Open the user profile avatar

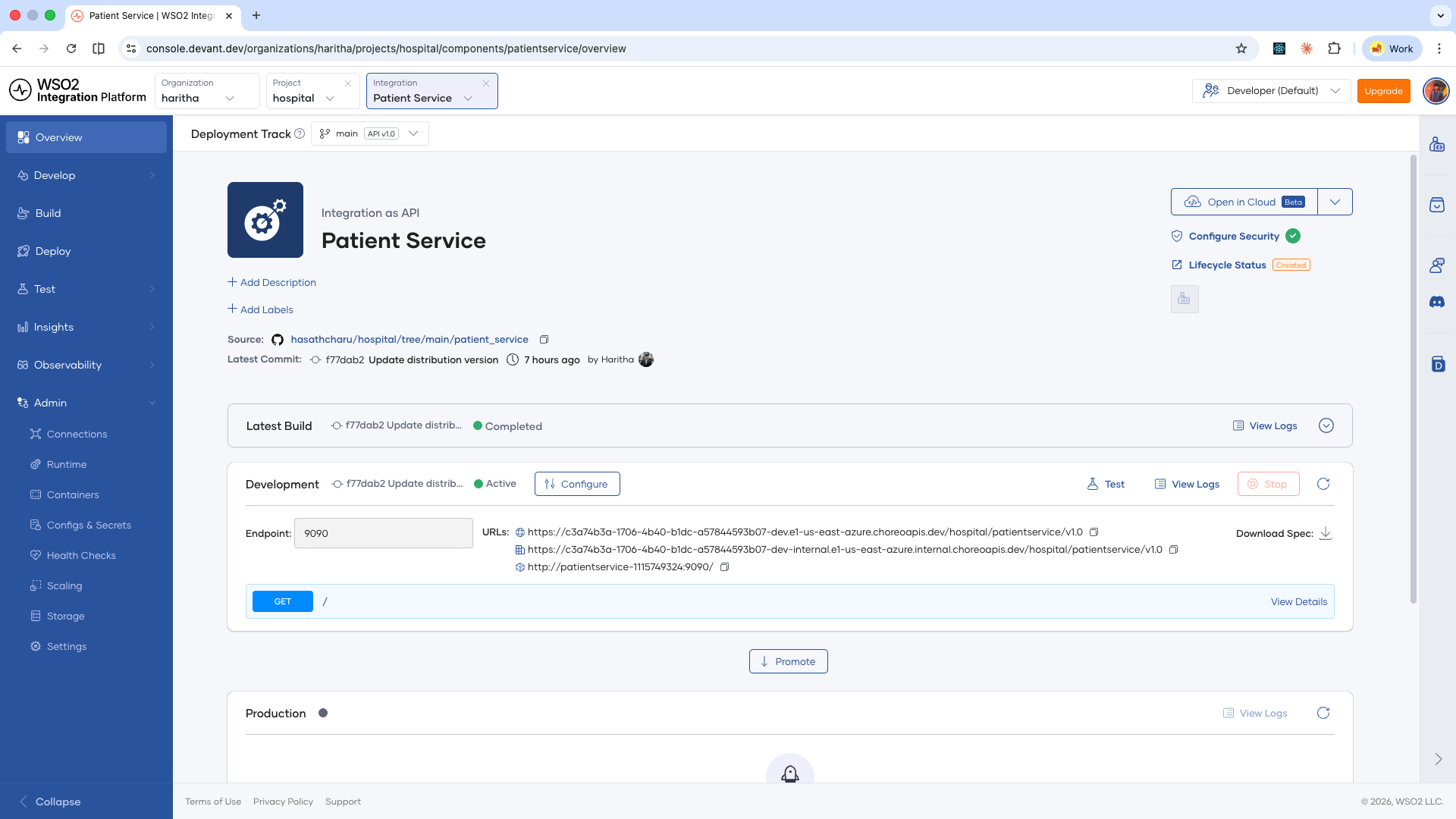click(1436, 91)
